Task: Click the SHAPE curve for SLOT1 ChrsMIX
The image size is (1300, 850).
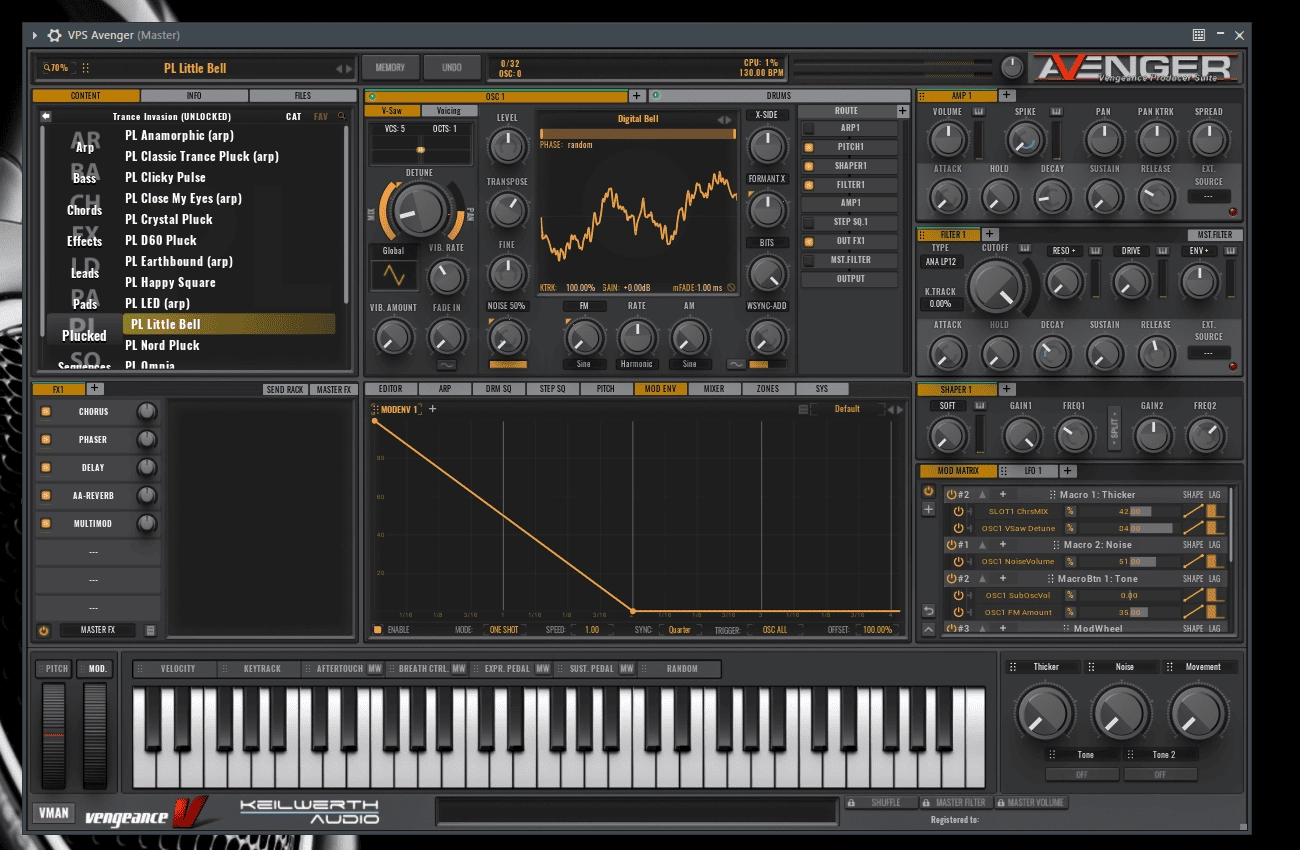Action: pyautogui.click(x=1192, y=511)
